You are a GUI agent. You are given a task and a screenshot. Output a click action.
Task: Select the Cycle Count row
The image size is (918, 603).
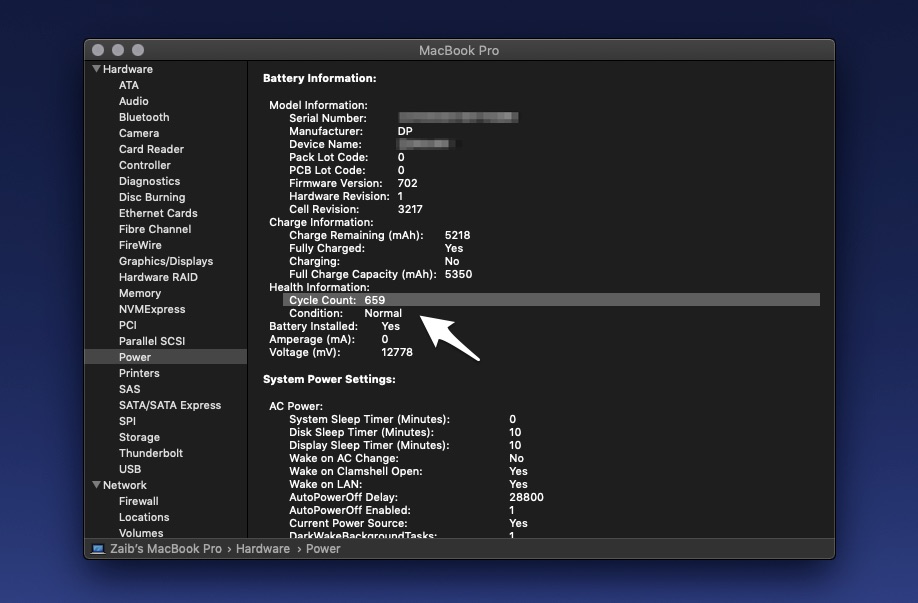click(552, 300)
